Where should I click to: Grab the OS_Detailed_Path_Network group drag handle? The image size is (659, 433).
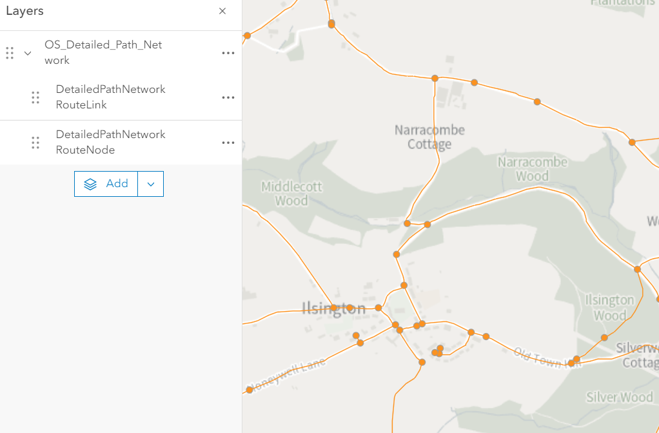pyautogui.click(x=10, y=53)
